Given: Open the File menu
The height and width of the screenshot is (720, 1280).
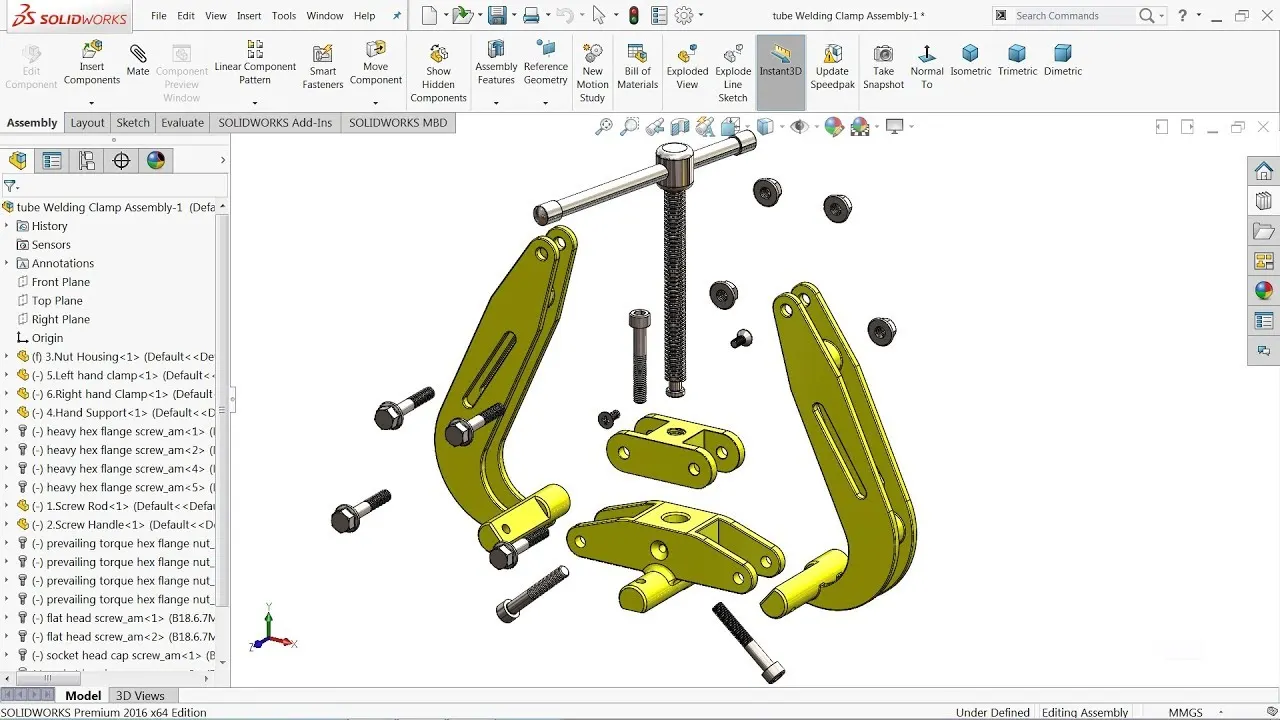Looking at the screenshot, I should click(x=159, y=16).
